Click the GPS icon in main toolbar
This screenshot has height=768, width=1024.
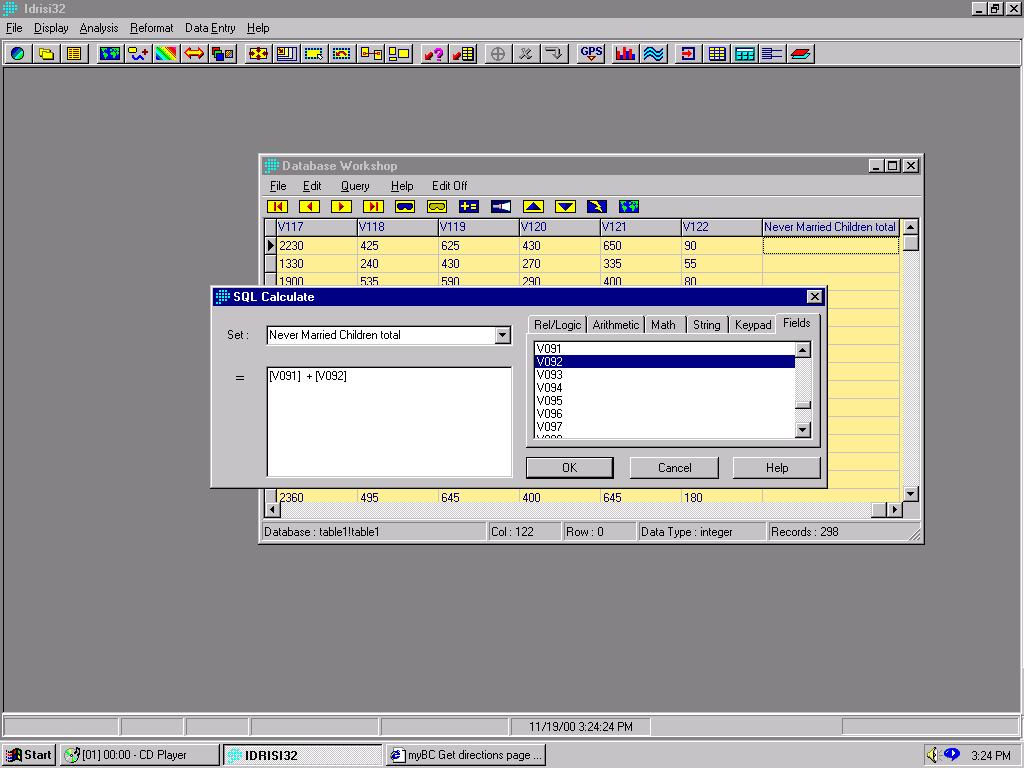(x=591, y=54)
